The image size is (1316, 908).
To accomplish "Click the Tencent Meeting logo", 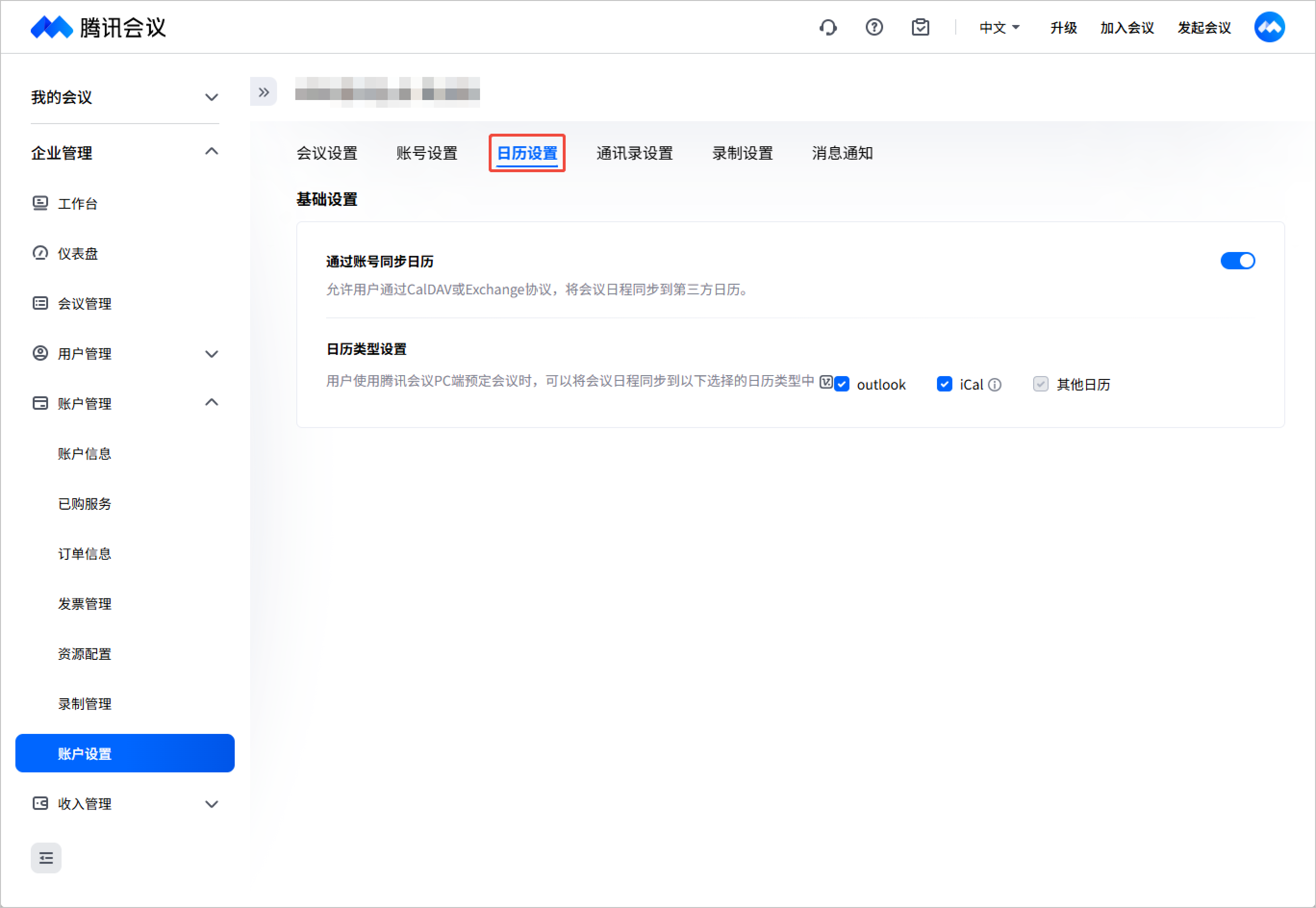I will pos(98,27).
